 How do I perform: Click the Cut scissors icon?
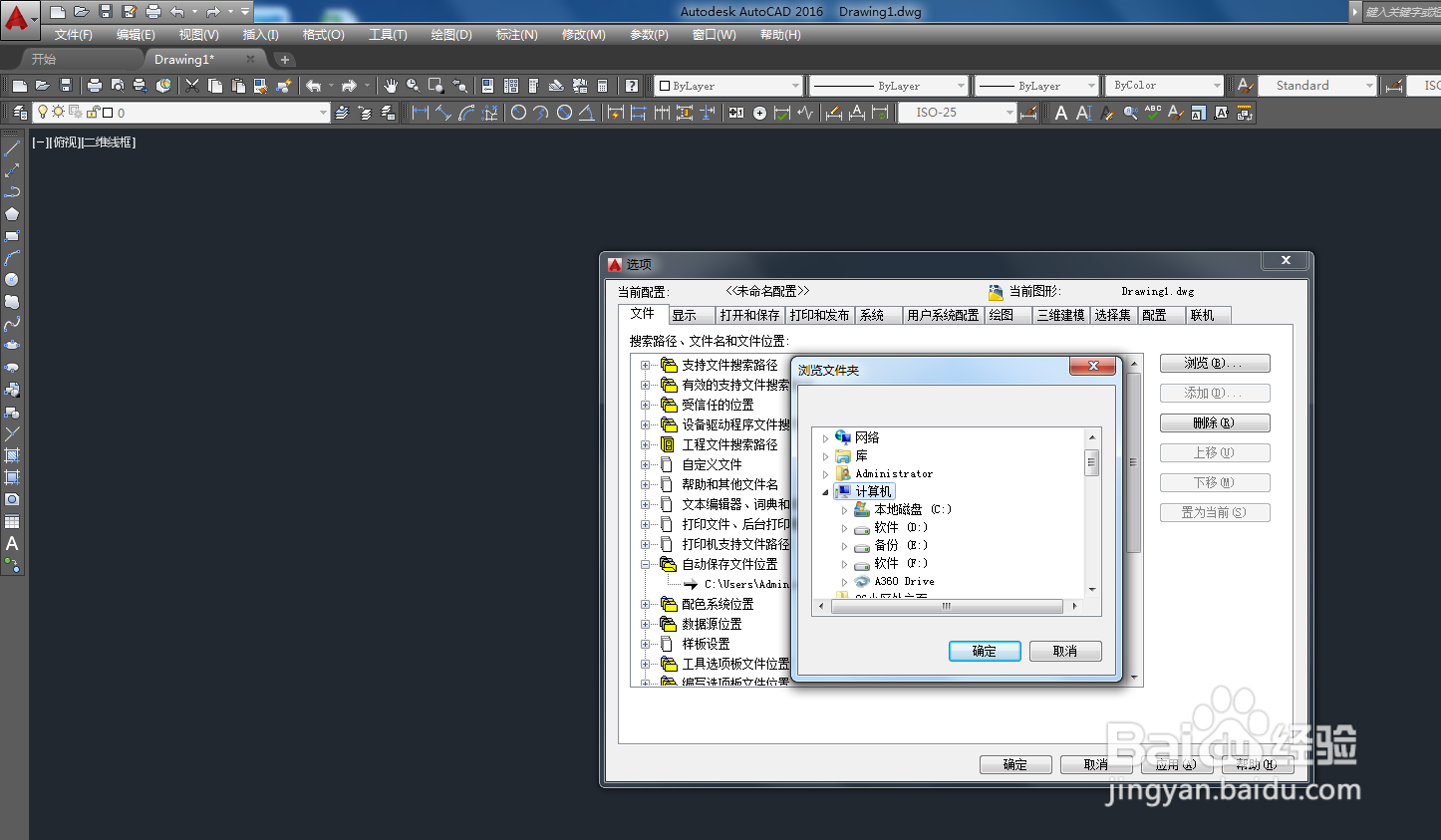click(192, 86)
